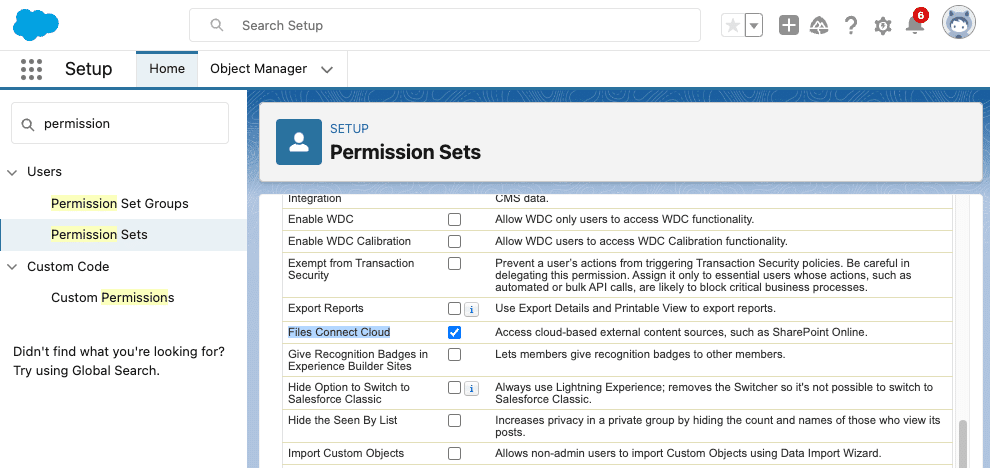Open user profile avatar
The image size is (990, 468).
coord(958,23)
